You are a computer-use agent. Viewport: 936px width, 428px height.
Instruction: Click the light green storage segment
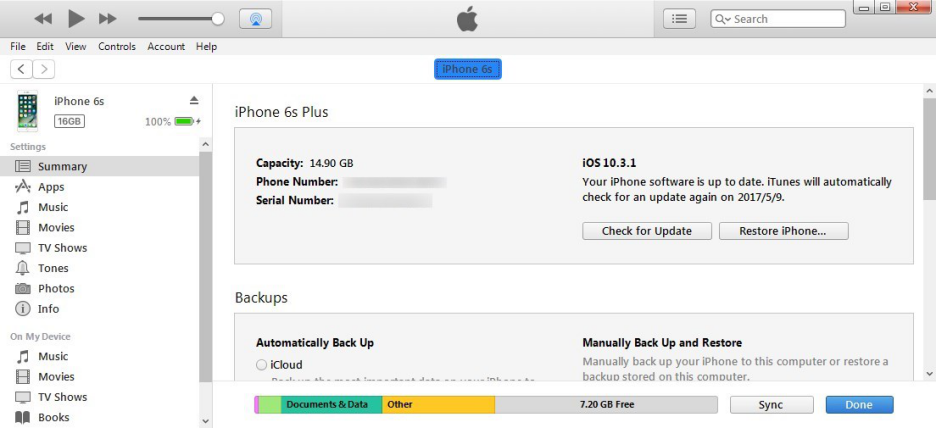270,405
